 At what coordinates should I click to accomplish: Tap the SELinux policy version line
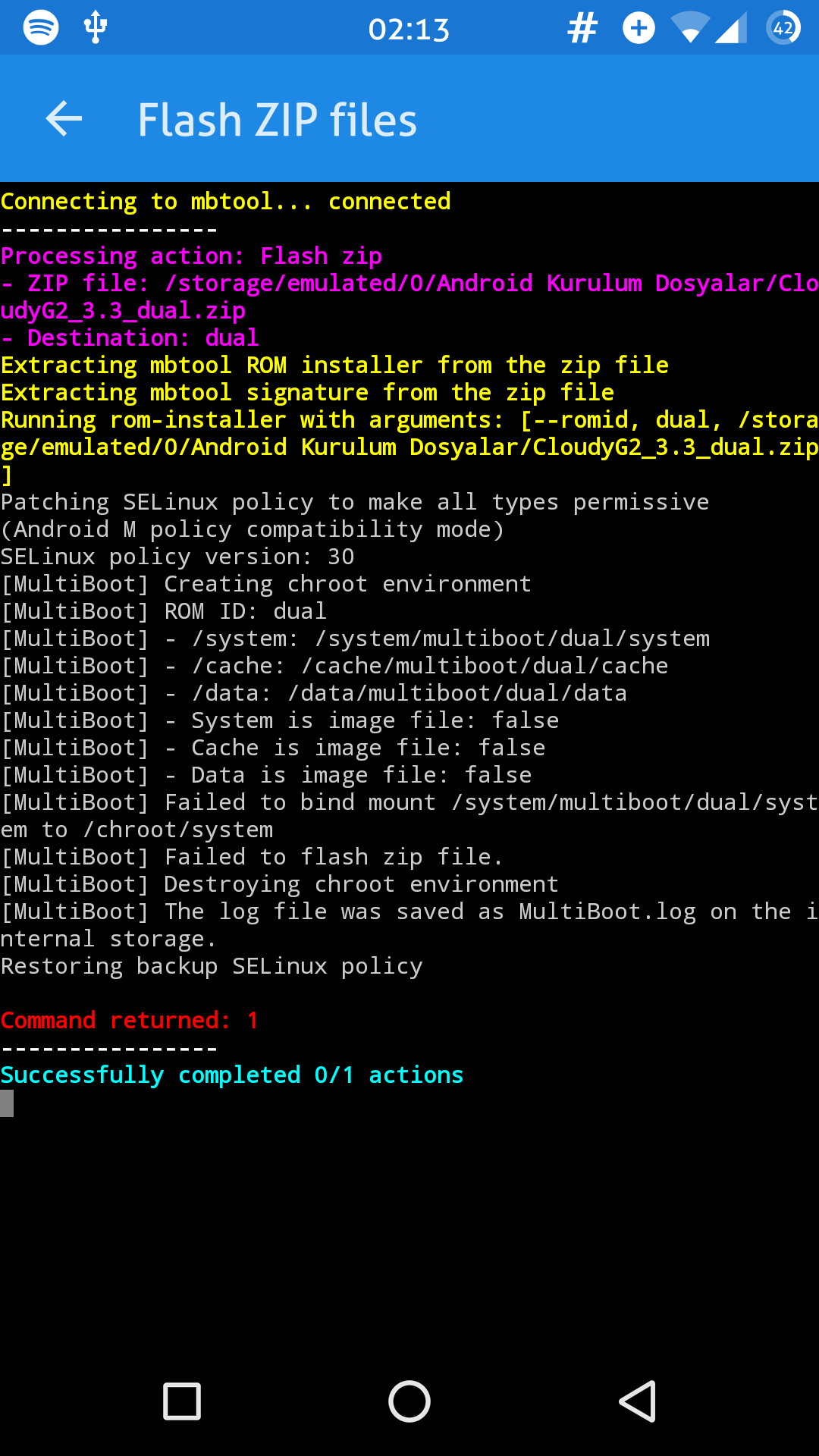tap(177, 557)
